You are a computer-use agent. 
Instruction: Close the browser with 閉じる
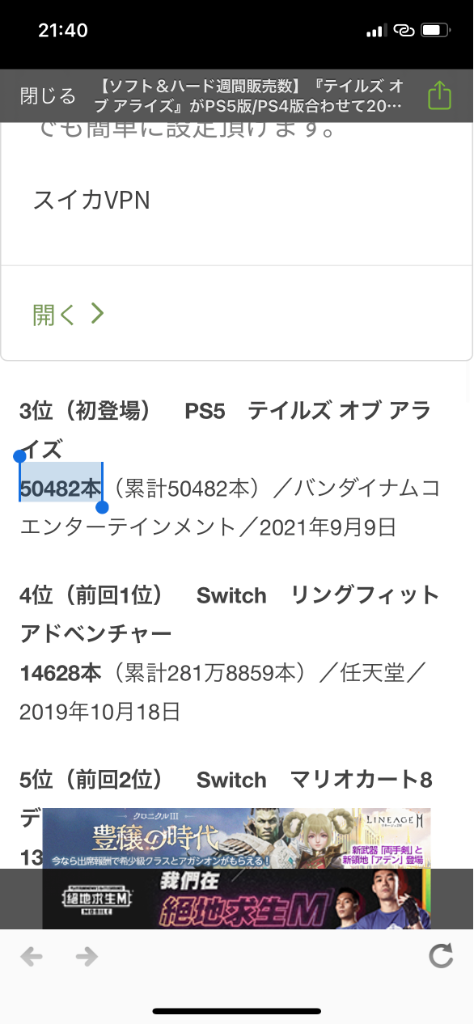[48, 96]
